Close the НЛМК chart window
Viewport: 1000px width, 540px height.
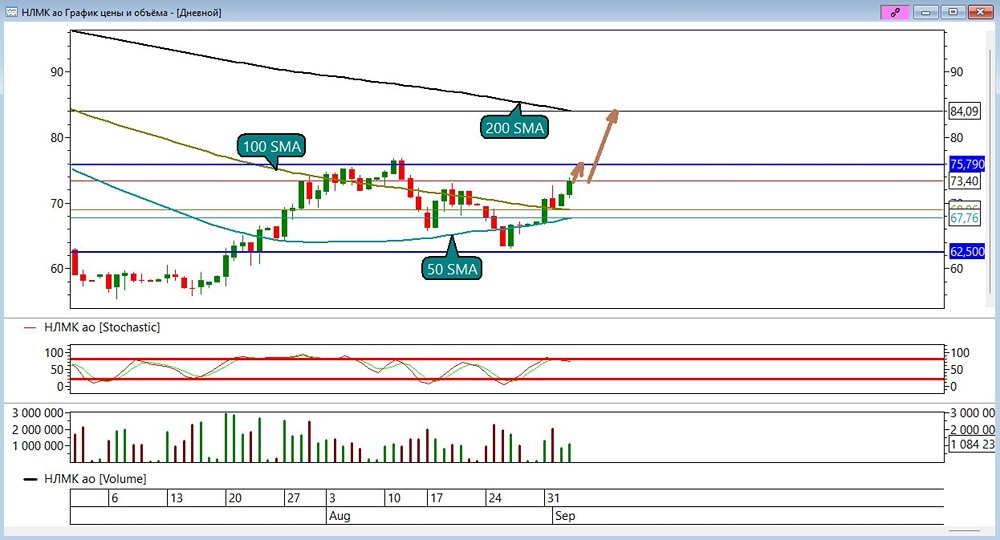tap(981, 12)
